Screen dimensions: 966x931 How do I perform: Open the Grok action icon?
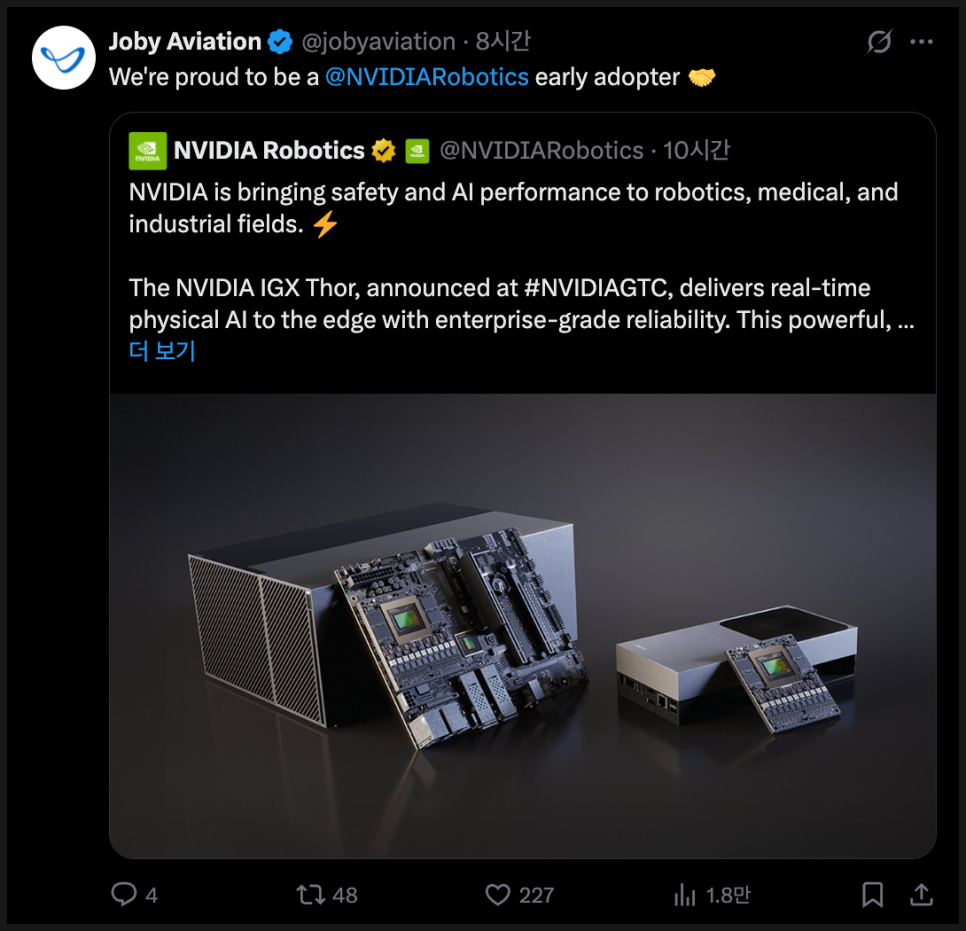pyautogui.click(x=879, y=42)
